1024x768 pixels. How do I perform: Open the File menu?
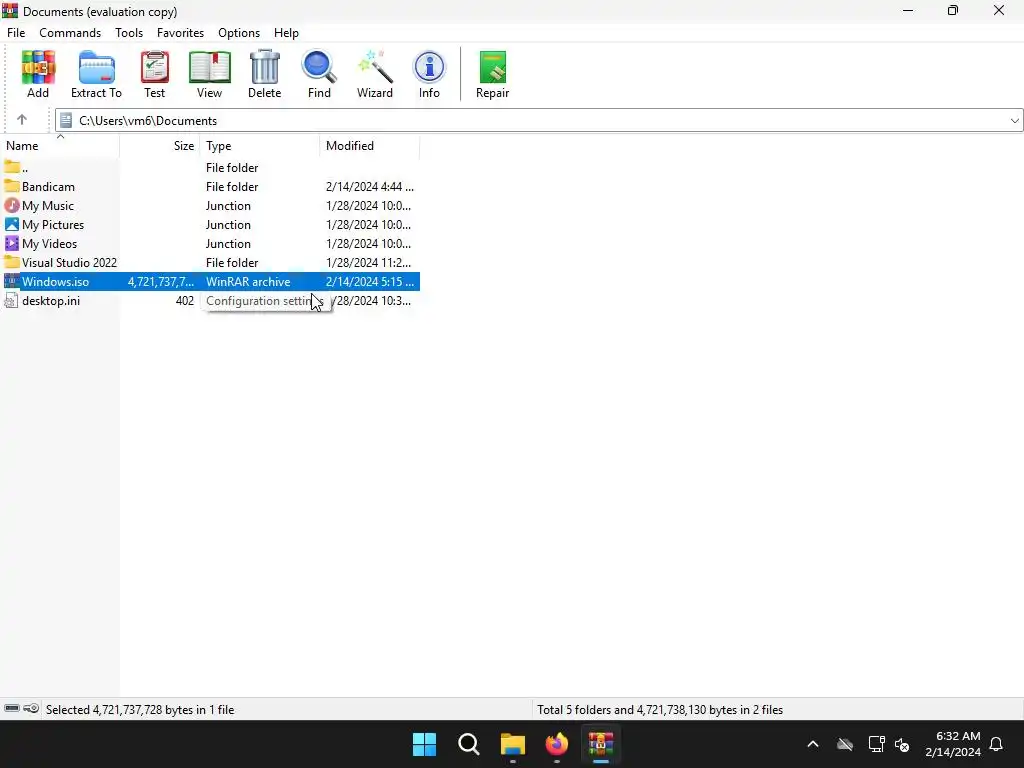point(16,33)
